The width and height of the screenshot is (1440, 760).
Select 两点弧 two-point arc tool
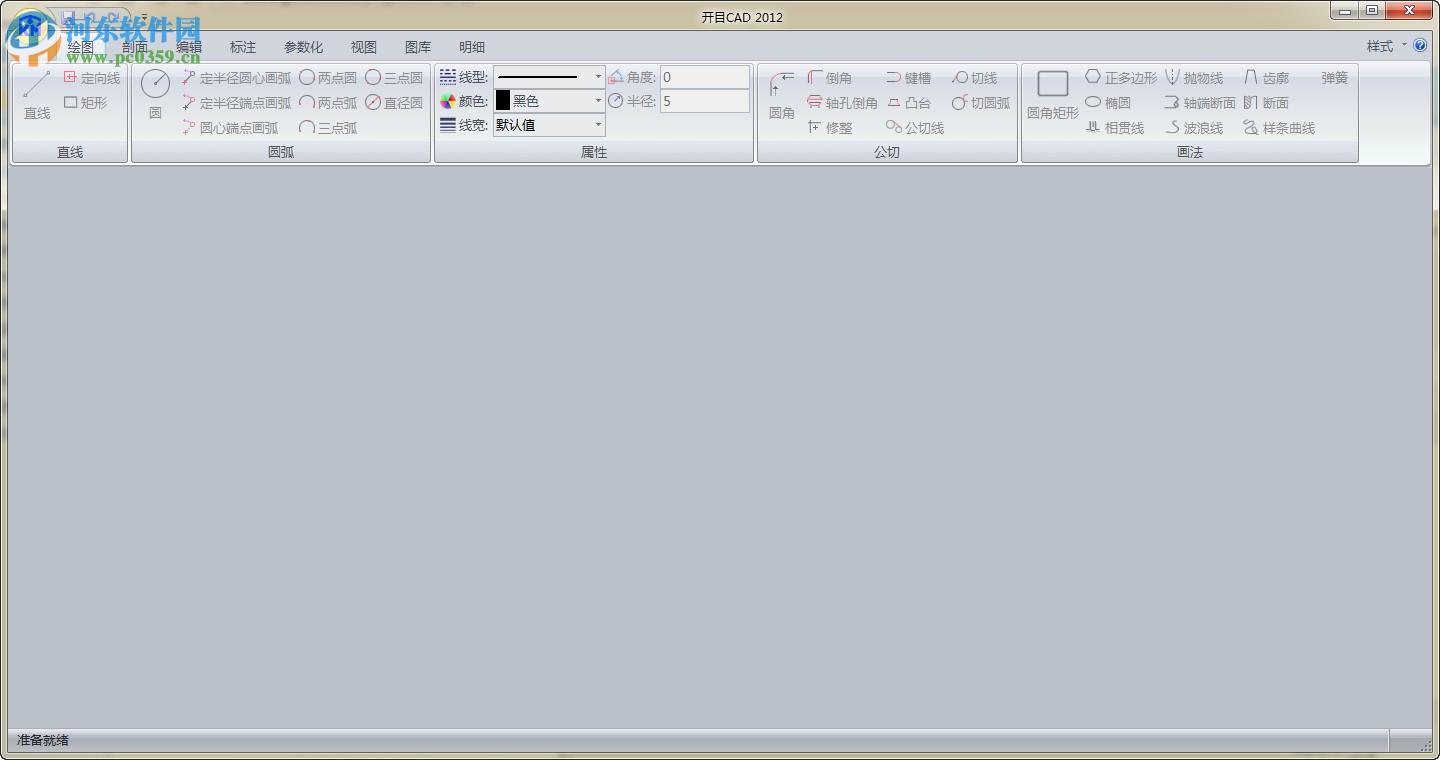tap(328, 103)
